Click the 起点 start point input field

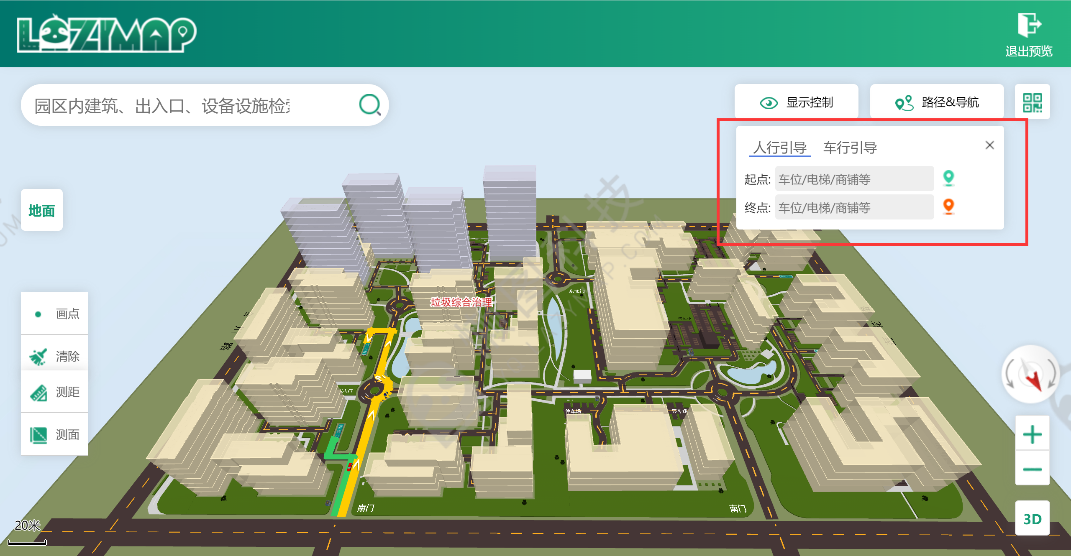coord(854,179)
